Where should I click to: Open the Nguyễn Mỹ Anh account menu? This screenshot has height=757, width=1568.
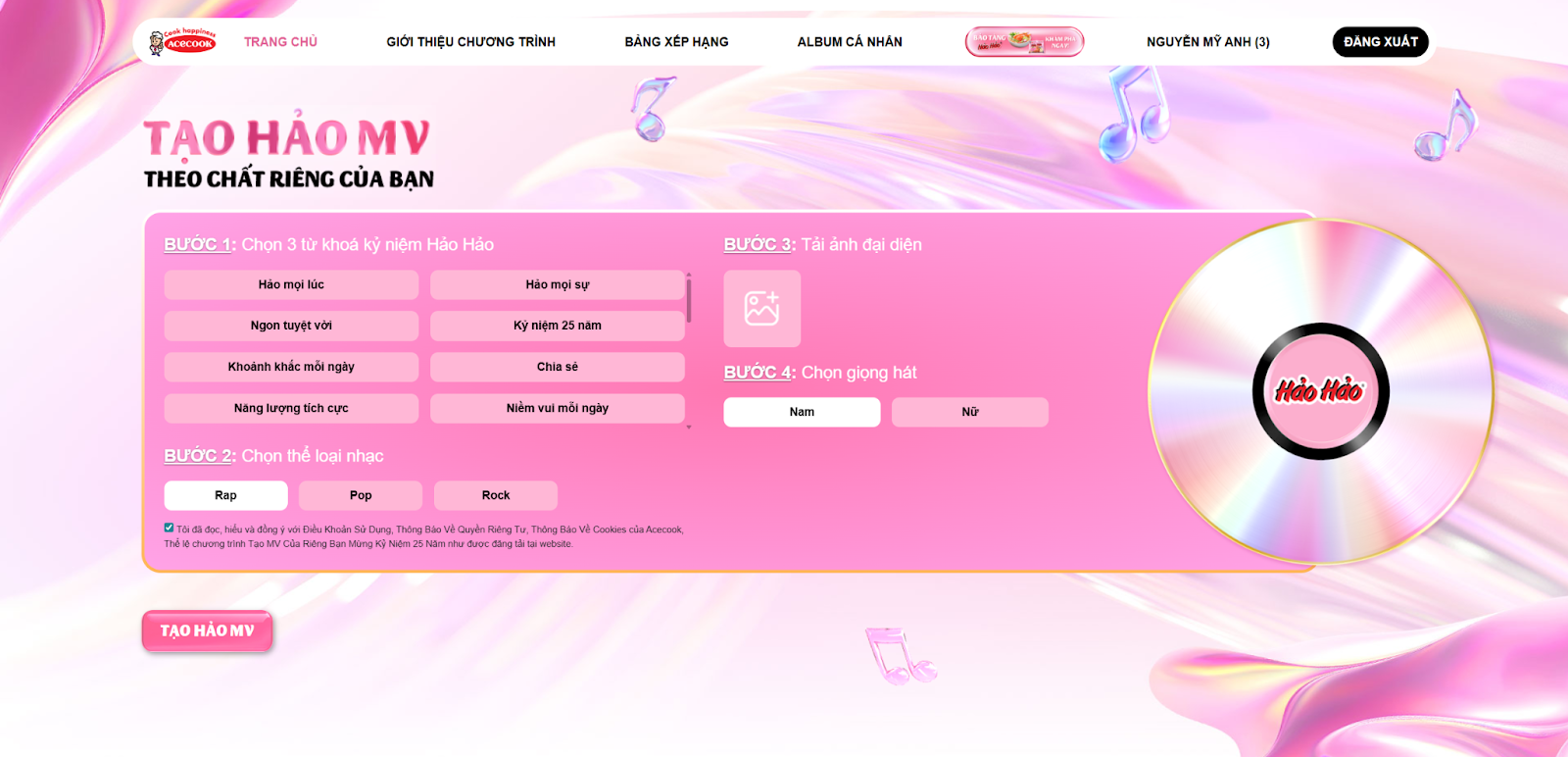1207,42
